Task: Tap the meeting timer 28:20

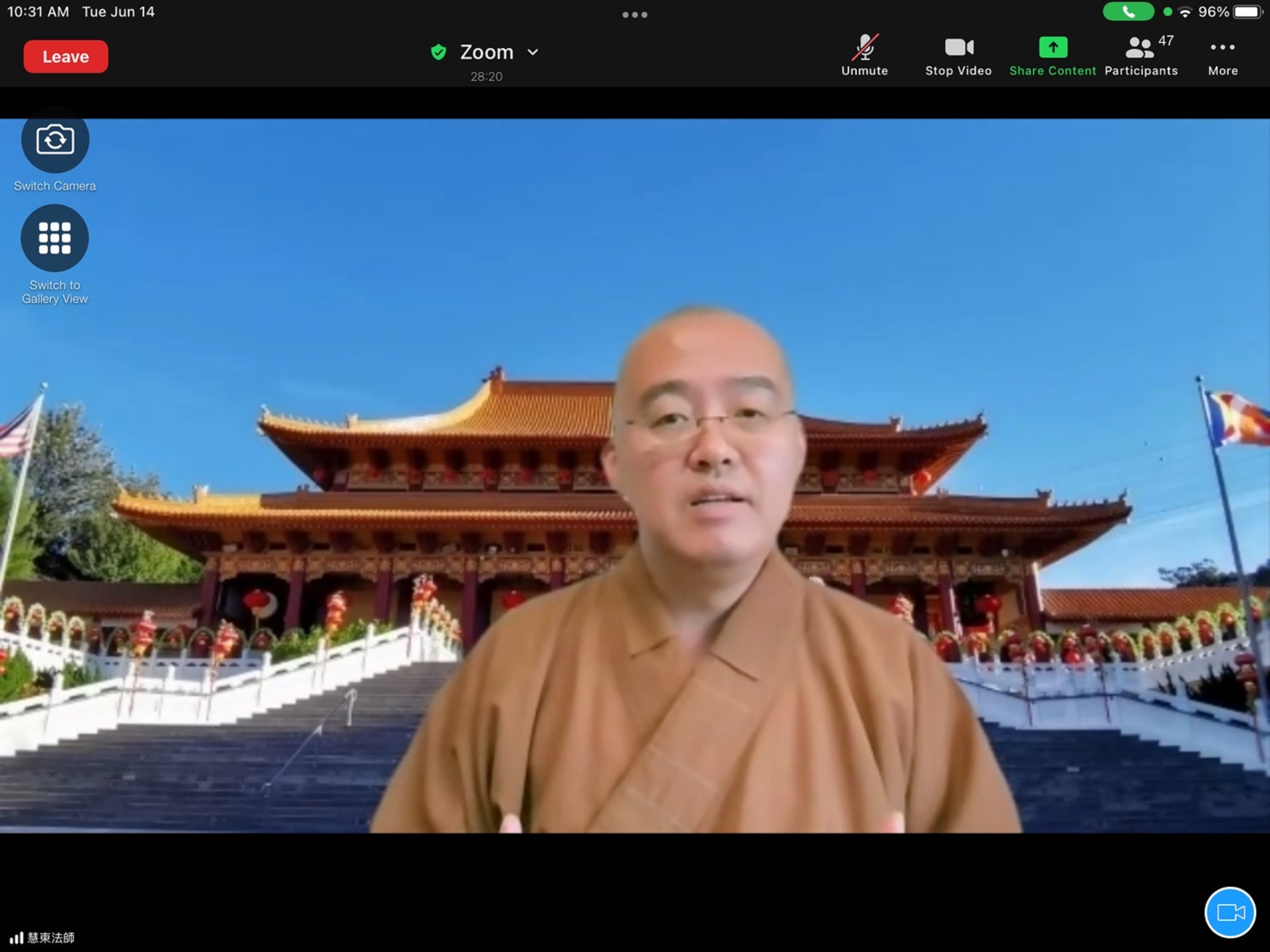Action: tap(486, 76)
